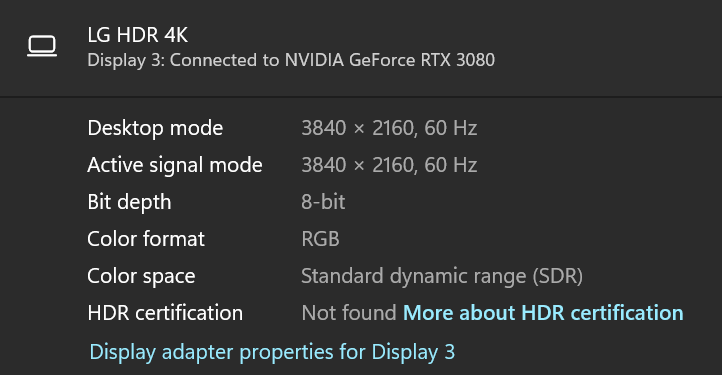Viewport: 722px width, 375px height.
Task: Click the monitor icon beside LG HDR 4K
Action: coord(42,47)
